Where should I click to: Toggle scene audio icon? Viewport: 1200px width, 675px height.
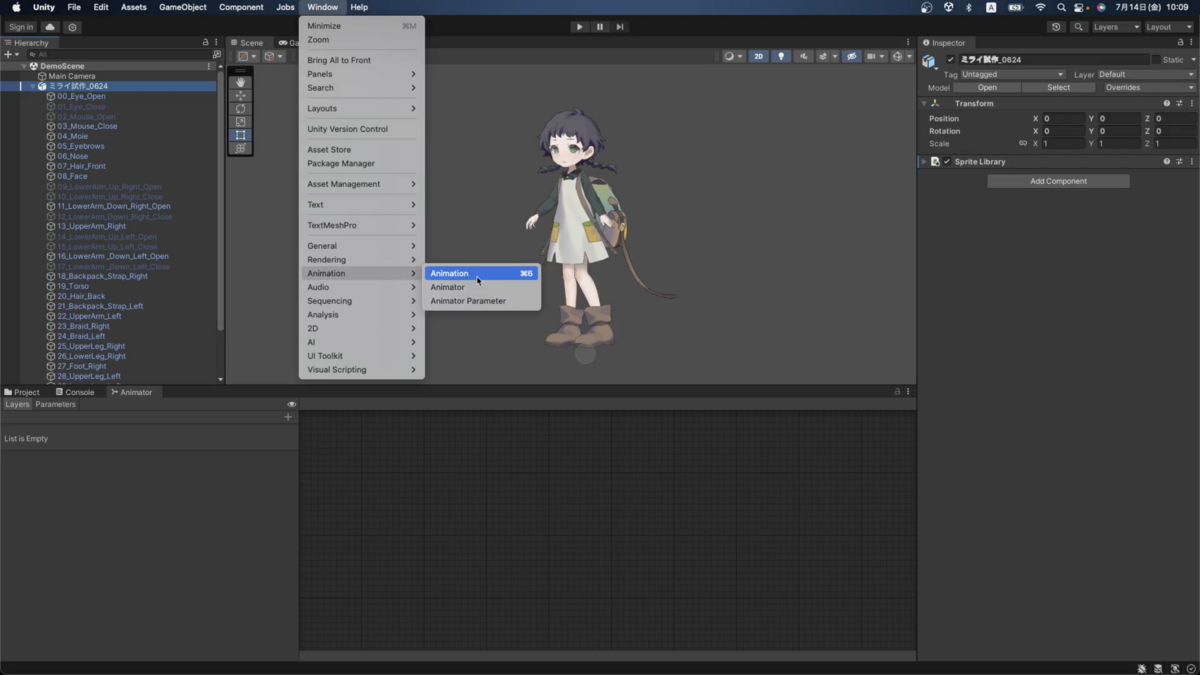point(803,56)
